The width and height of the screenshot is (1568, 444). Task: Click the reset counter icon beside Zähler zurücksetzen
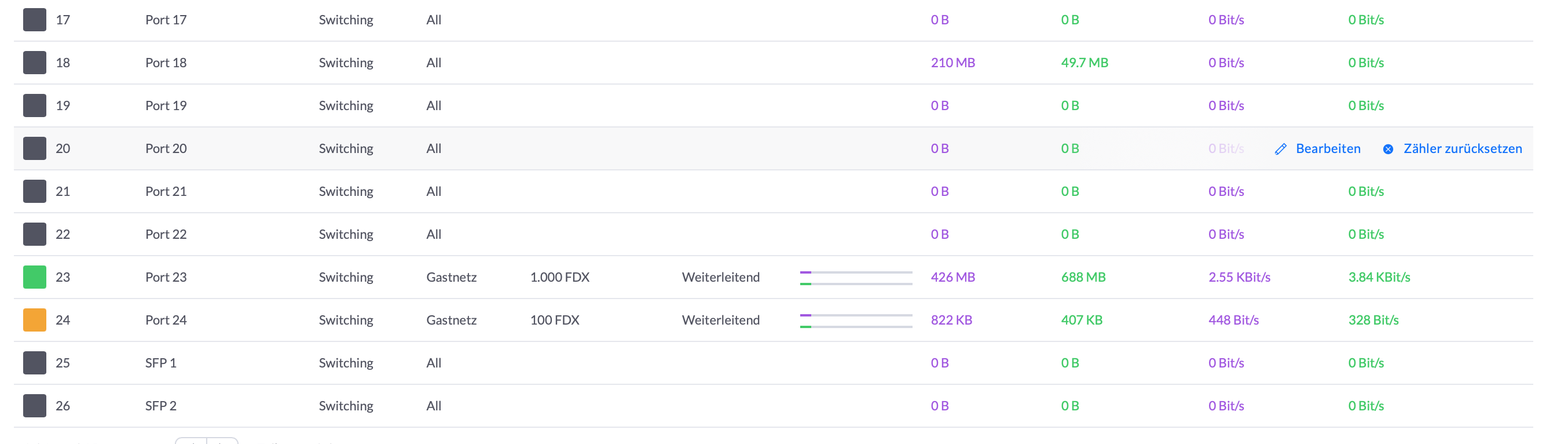click(1388, 149)
